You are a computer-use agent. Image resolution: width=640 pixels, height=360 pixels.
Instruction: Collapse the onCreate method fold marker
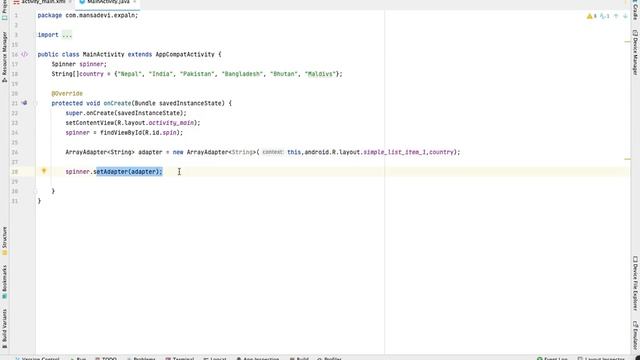[x=36, y=103]
